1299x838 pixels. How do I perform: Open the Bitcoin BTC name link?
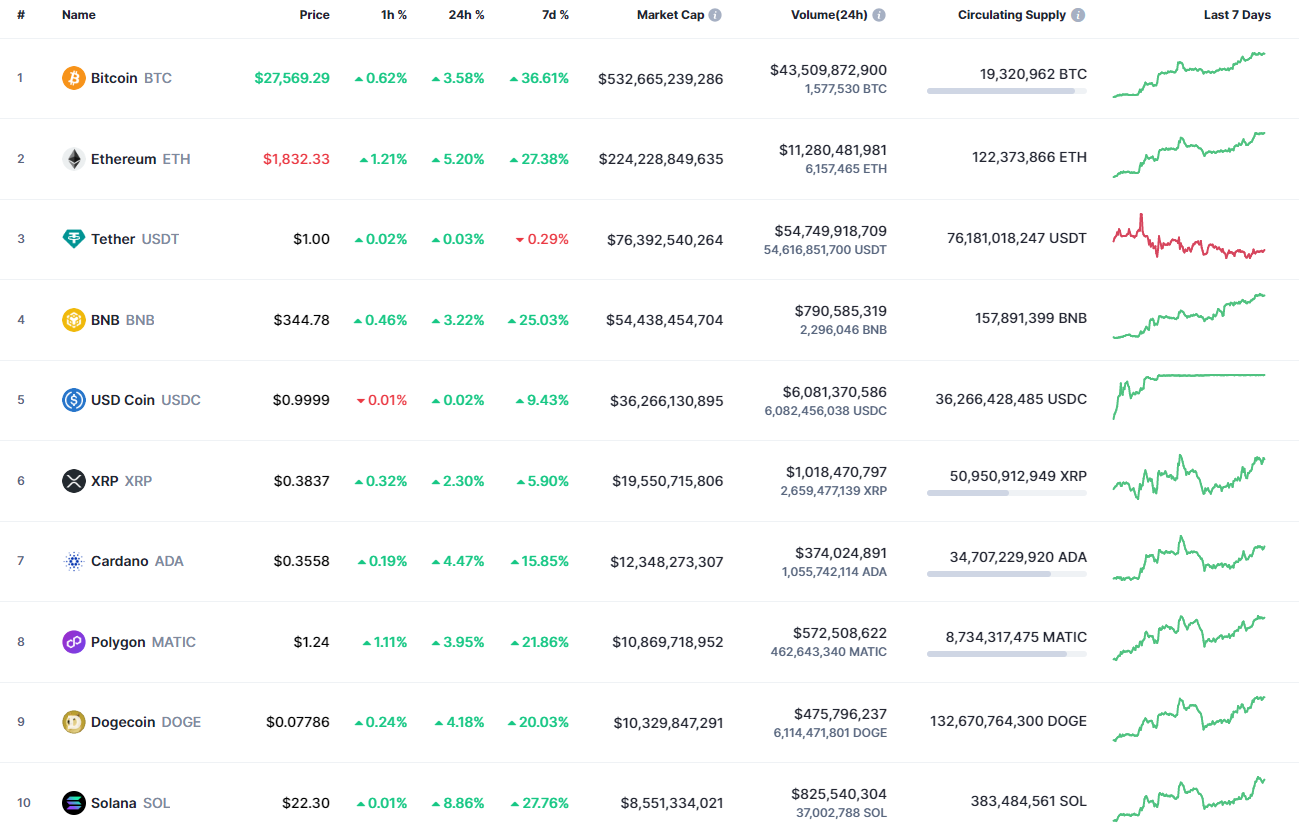(x=114, y=77)
